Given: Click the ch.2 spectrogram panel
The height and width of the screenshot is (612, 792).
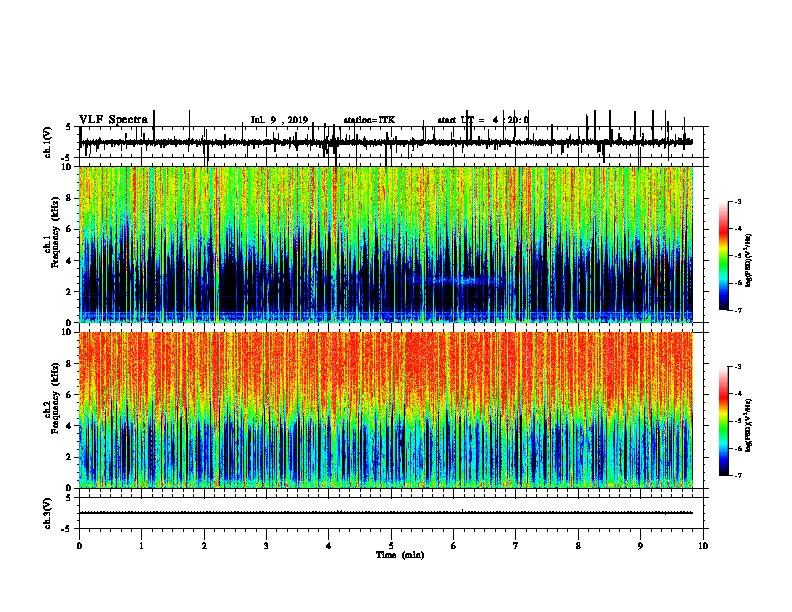Looking at the screenshot, I should click(x=386, y=410).
